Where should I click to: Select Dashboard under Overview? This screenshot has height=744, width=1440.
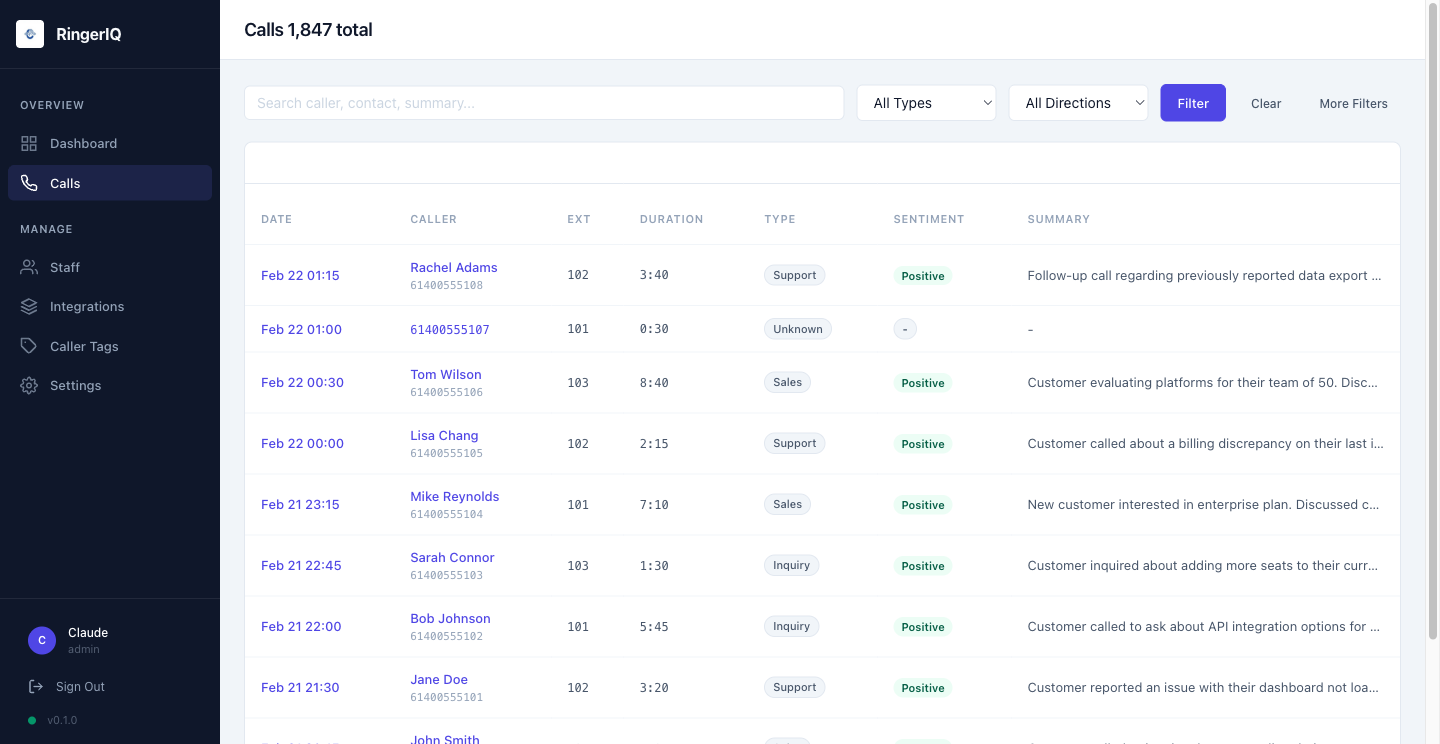83,143
